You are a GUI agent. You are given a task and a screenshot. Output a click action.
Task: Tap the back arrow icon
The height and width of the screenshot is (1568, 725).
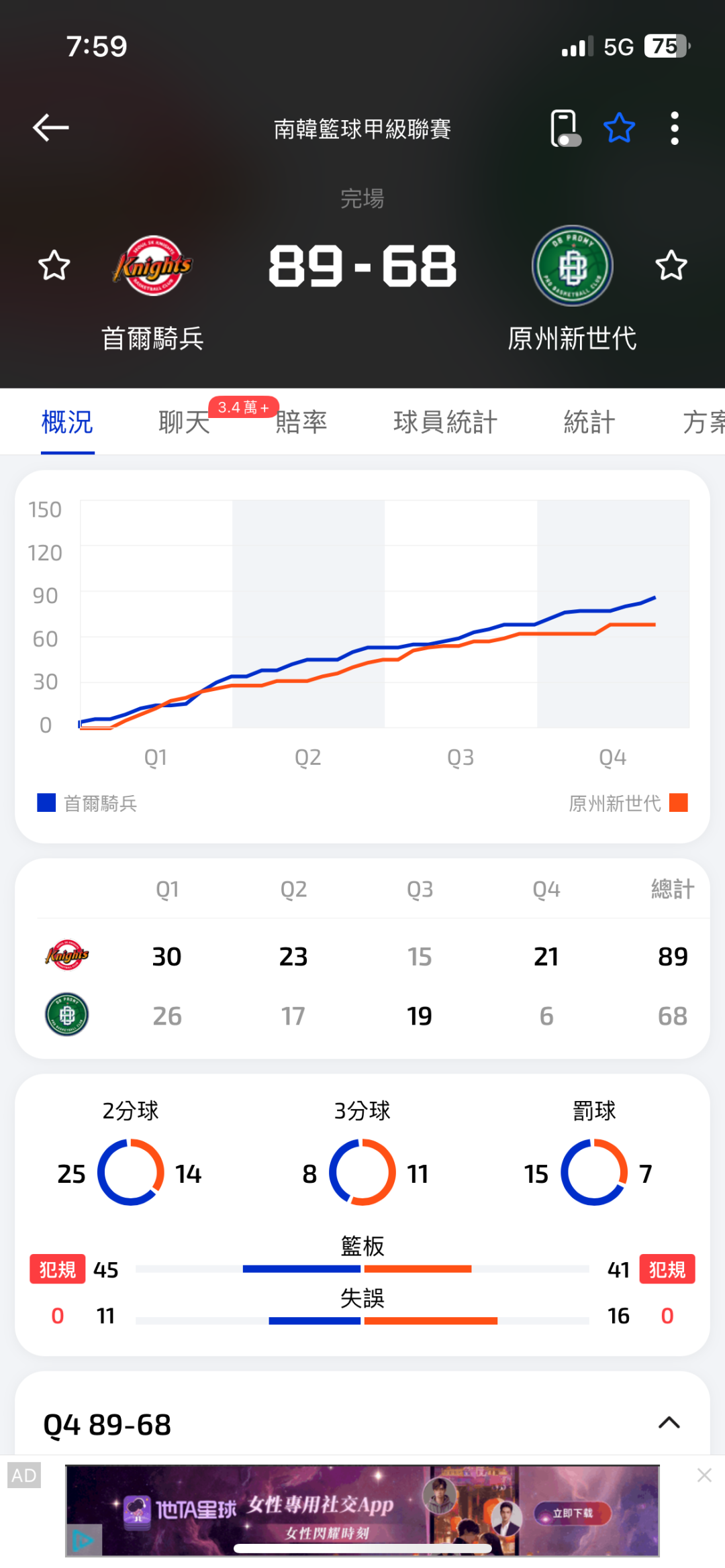(x=51, y=127)
